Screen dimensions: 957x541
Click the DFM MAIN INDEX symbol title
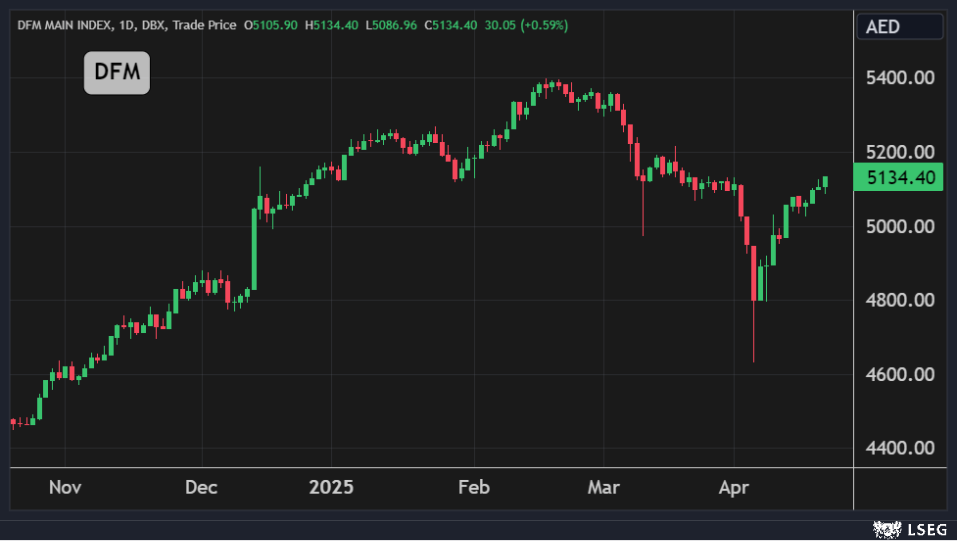pyautogui.click(x=66, y=24)
